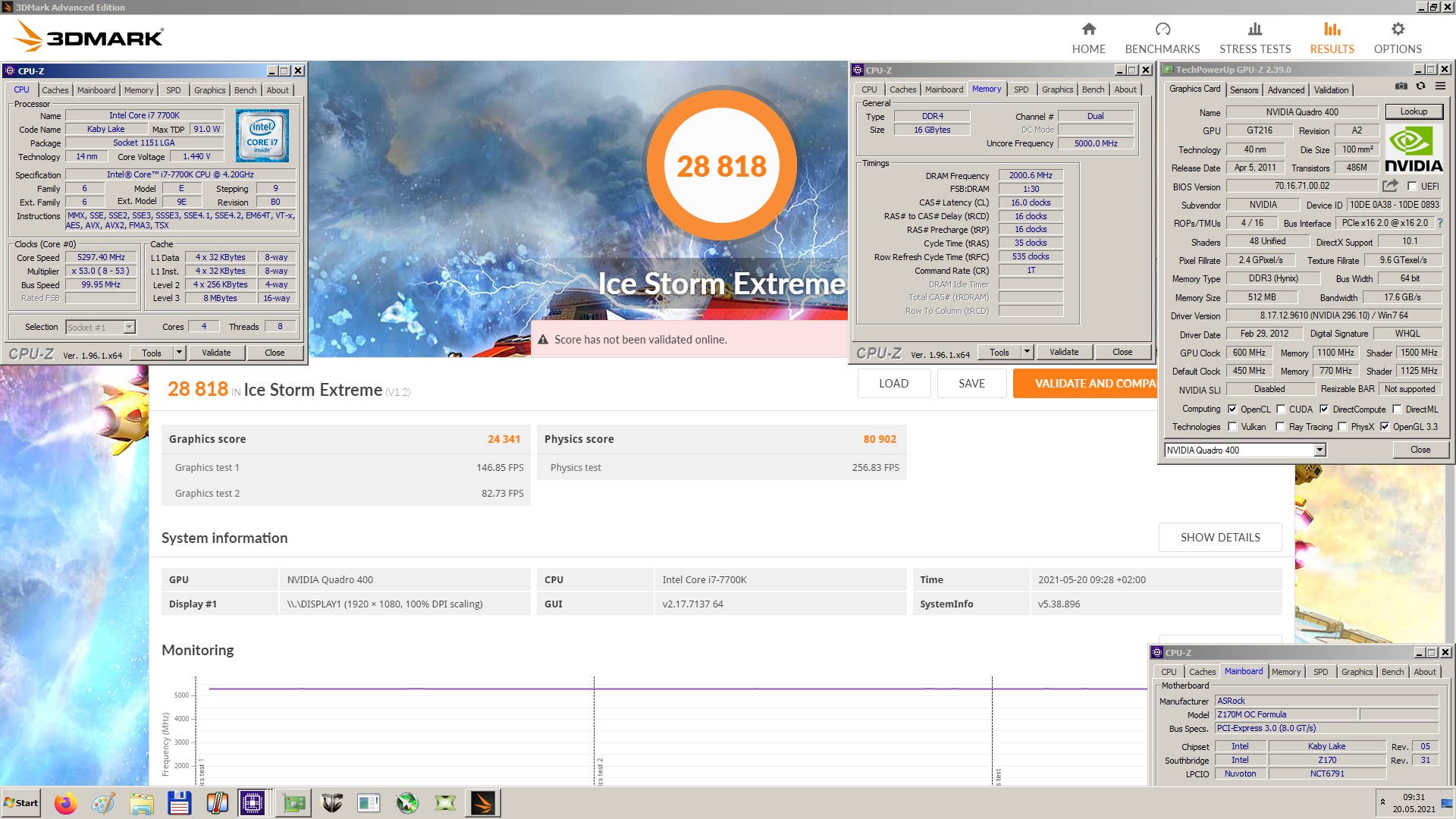Switch to Caches tab in left CPU-Z
1456x819 pixels.
[x=55, y=90]
